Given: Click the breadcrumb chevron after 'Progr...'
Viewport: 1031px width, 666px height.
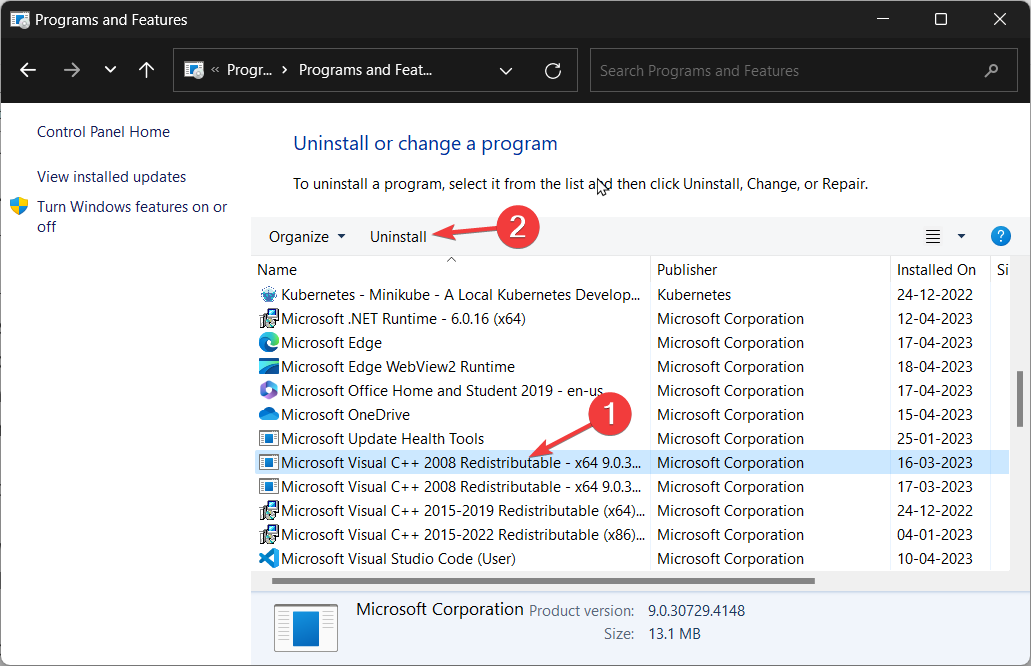Looking at the screenshot, I should 285,70.
